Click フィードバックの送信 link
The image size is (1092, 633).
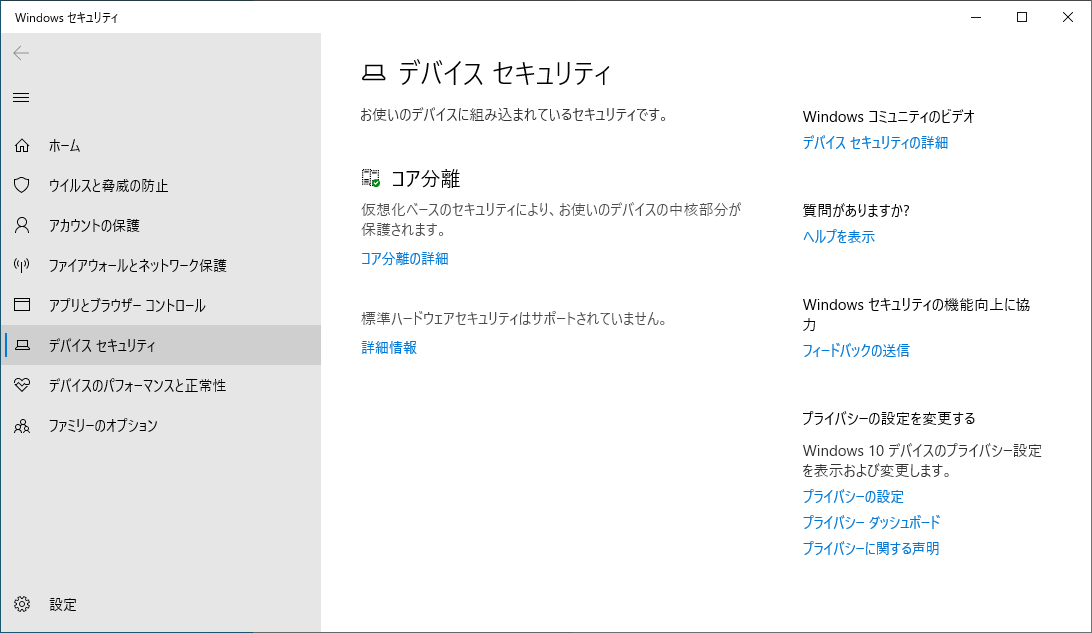click(x=856, y=351)
